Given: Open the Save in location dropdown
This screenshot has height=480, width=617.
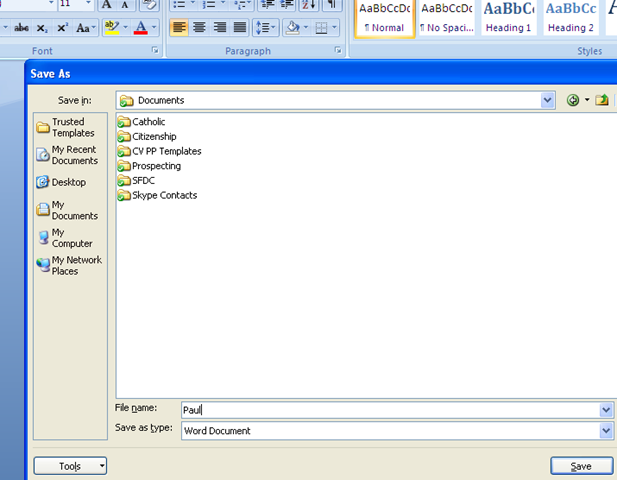Looking at the screenshot, I should click(547, 100).
